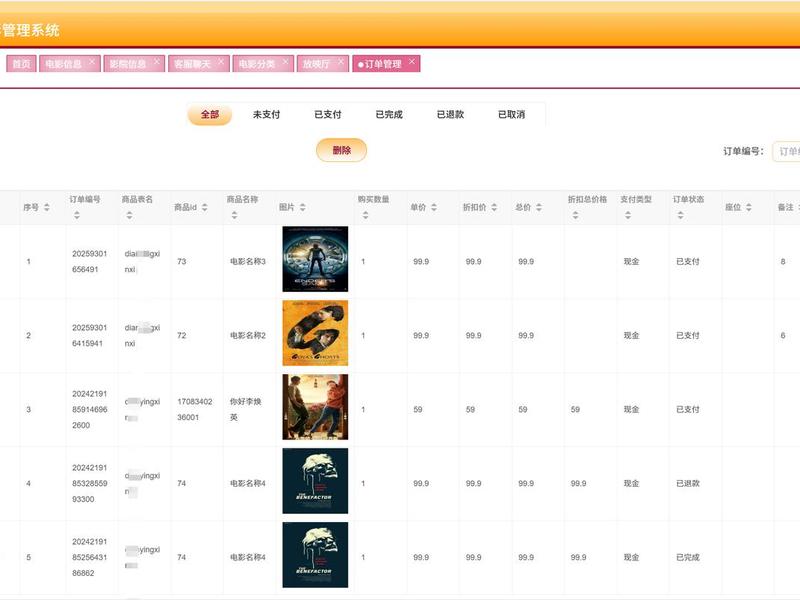This screenshot has width=800, height=600.
Task: Close the 放映厅 tab
Action: point(340,62)
